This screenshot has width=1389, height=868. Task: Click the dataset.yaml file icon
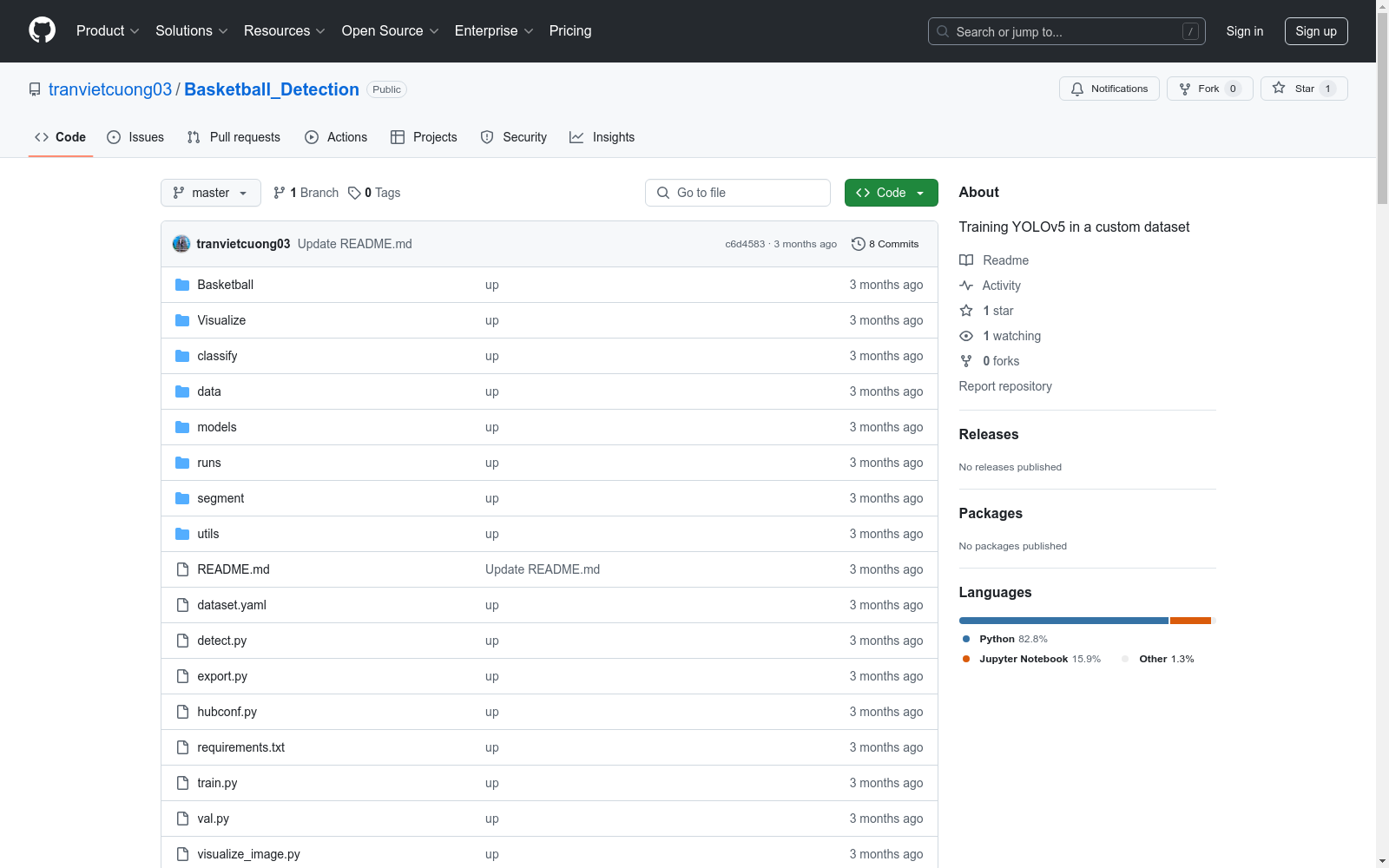click(x=182, y=605)
